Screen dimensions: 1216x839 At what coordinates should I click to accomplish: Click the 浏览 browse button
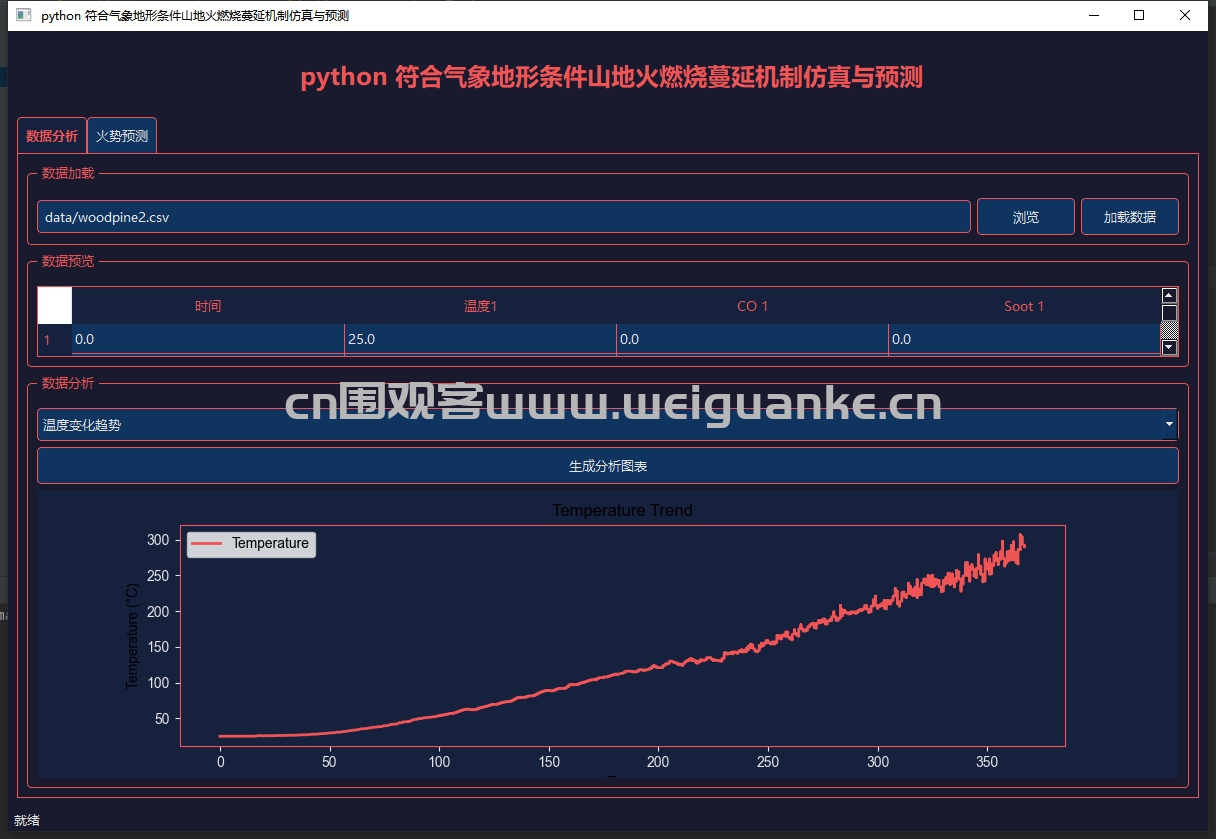pyautogui.click(x=1025, y=217)
